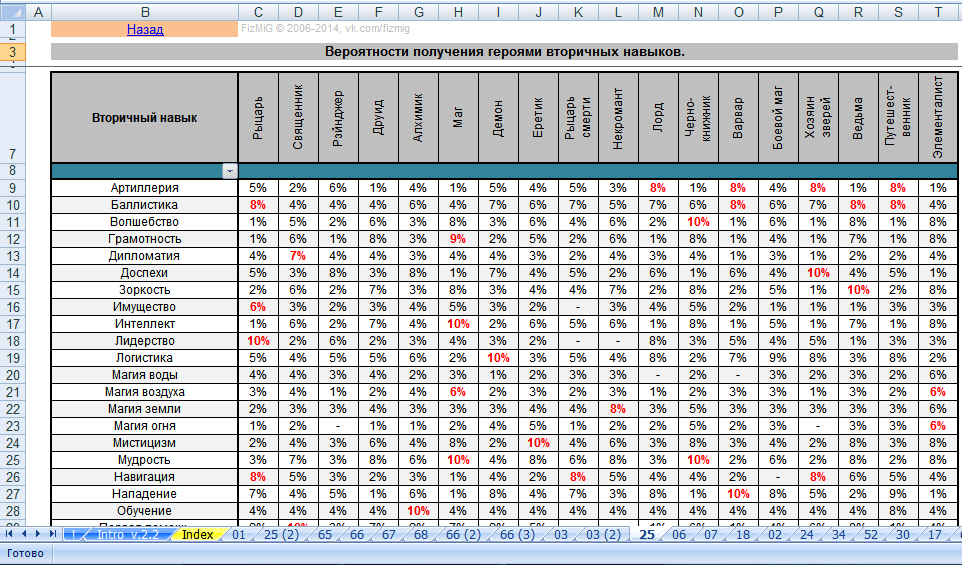Open the 03 (2) sheet tab

(602, 535)
